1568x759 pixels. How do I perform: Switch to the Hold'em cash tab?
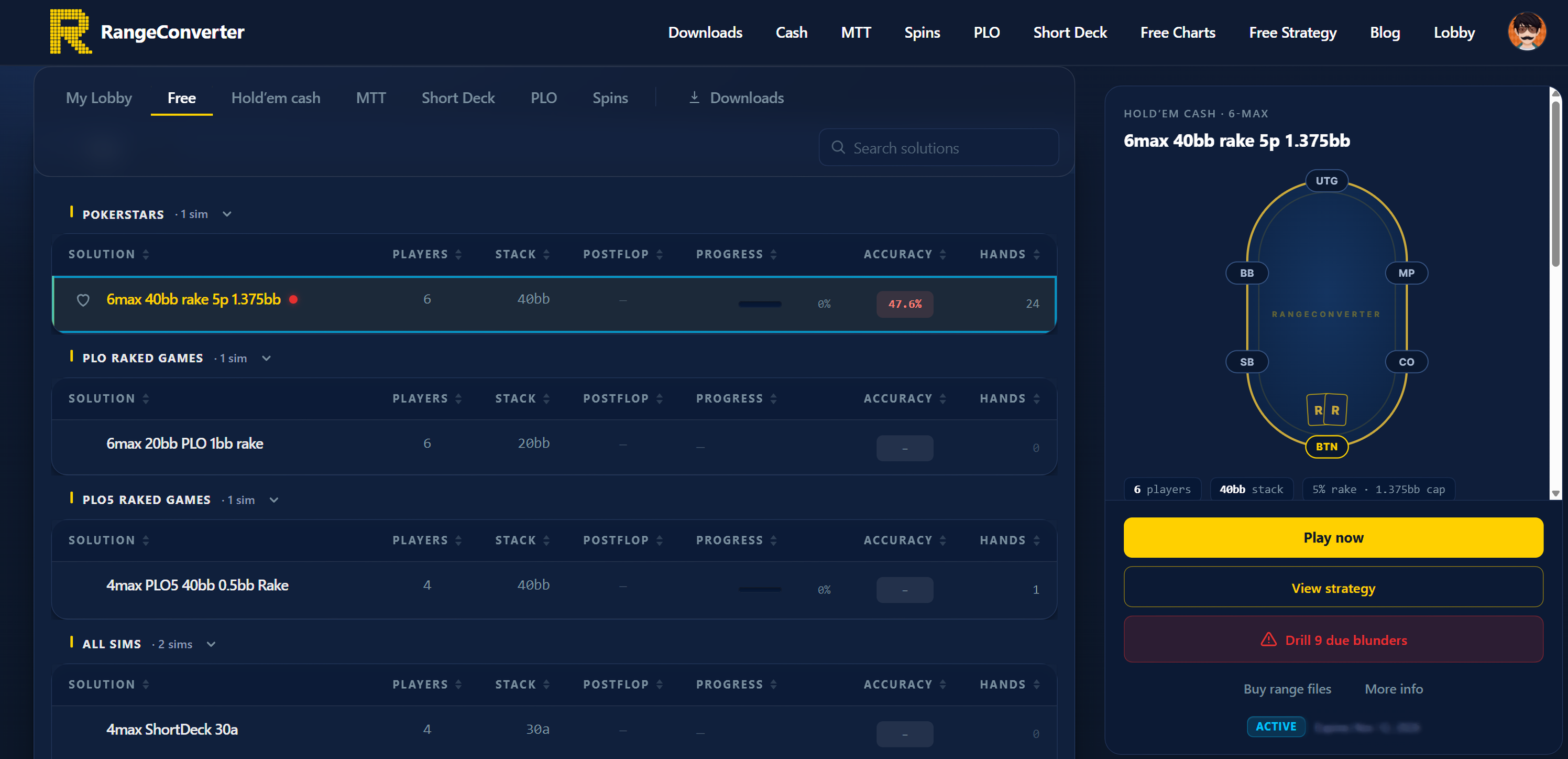(276, 97)
